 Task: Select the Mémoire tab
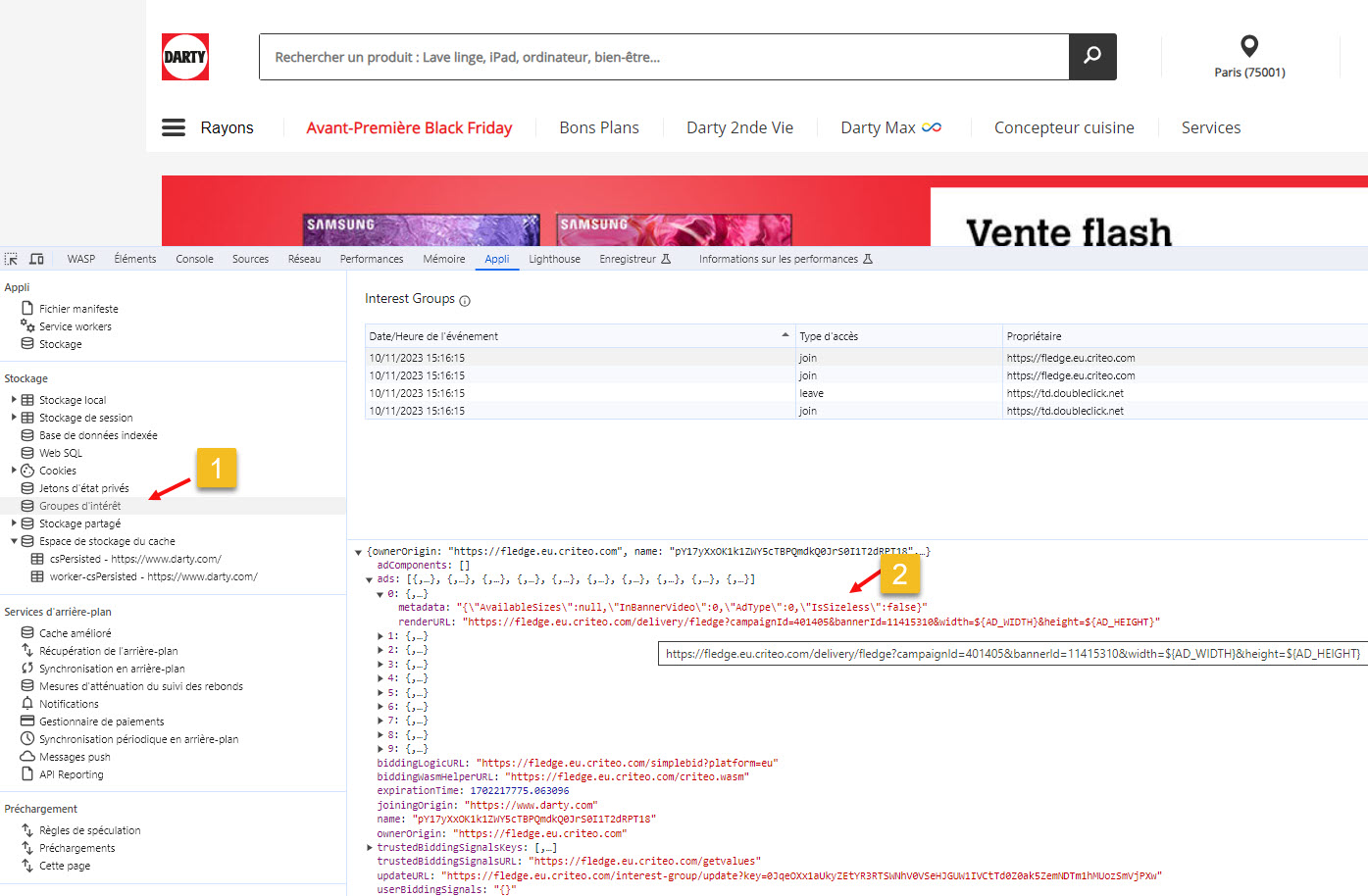pos(444,259)
